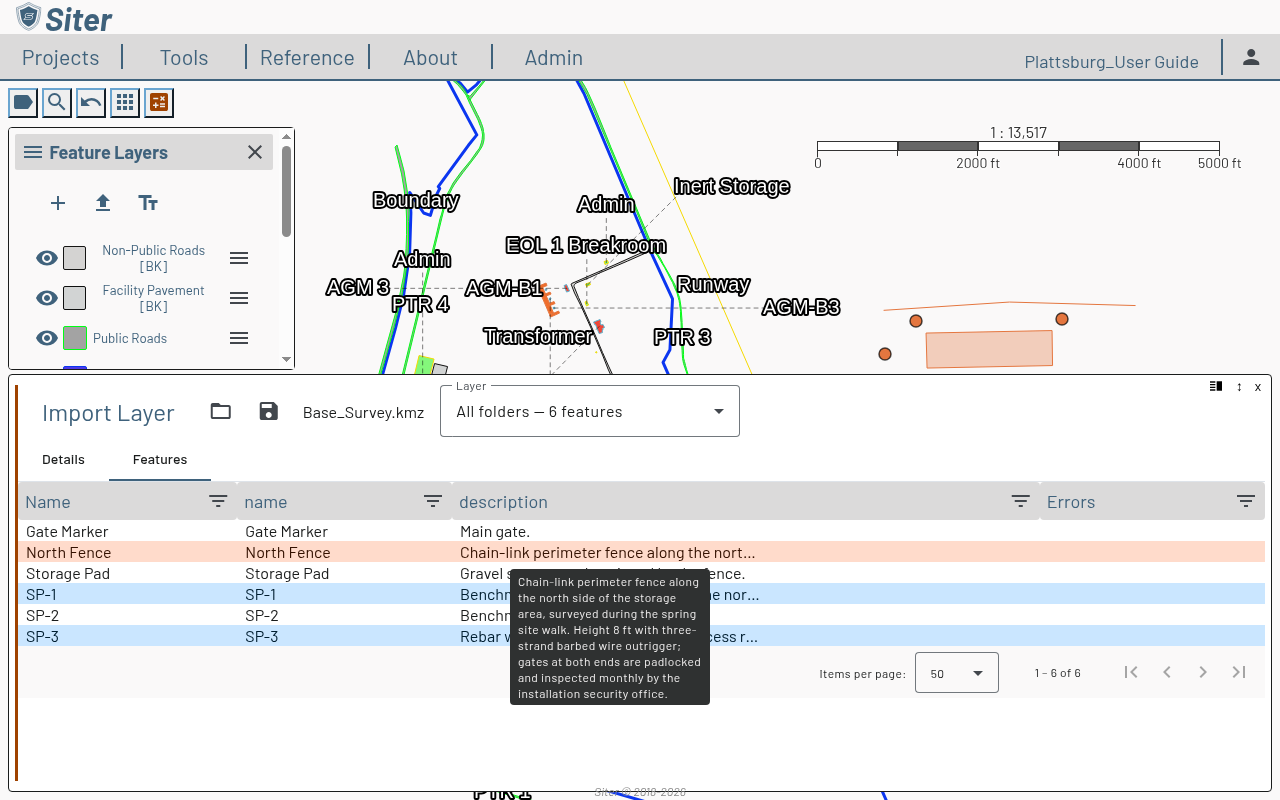Screen dimensions: 1280x800
Task: Click the Plattsburg_User Guide project name
Action: (1112, 61)
